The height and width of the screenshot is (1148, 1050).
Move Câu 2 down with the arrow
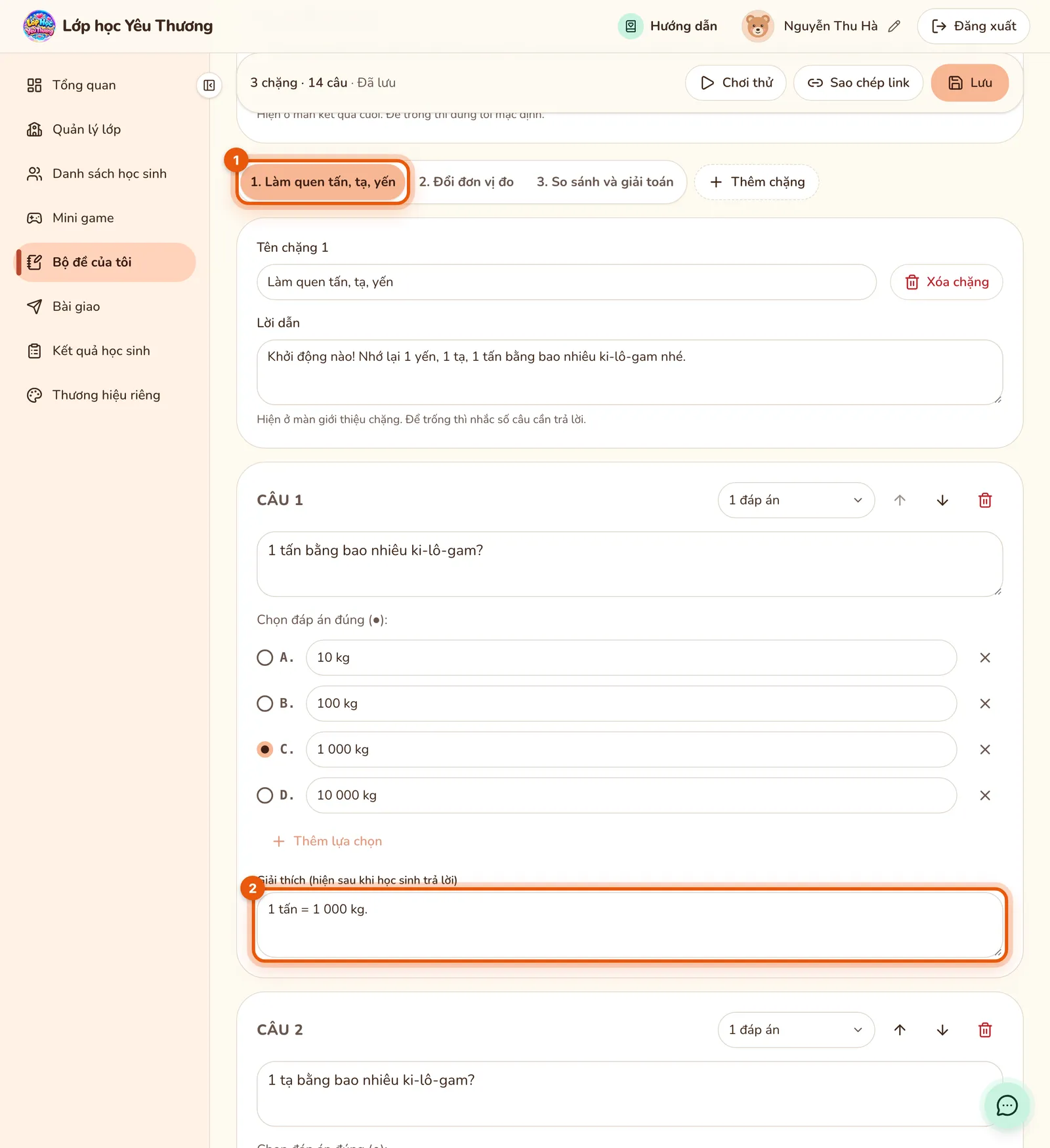[x=942, y=1030]
